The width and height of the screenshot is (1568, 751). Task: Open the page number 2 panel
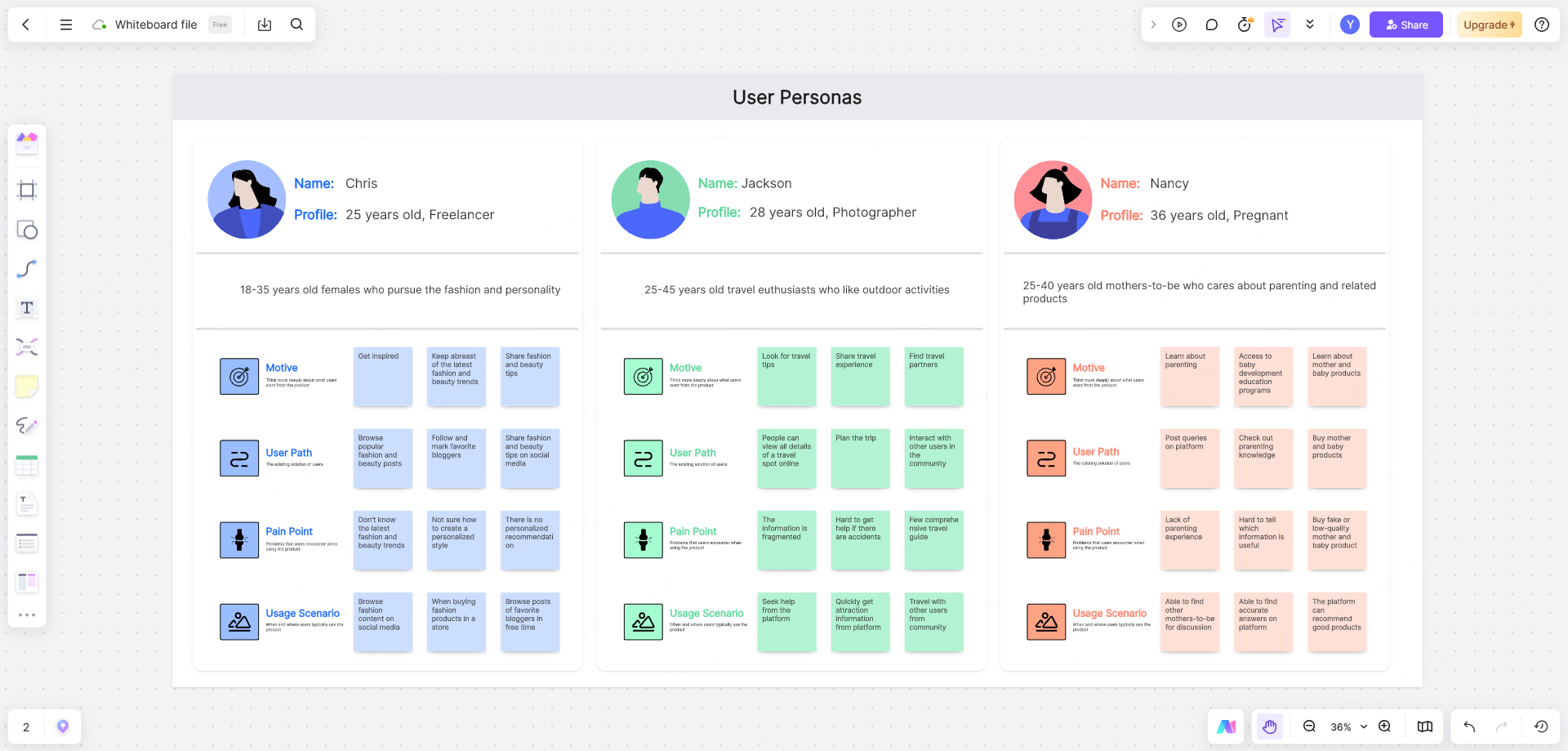[26, 727]
